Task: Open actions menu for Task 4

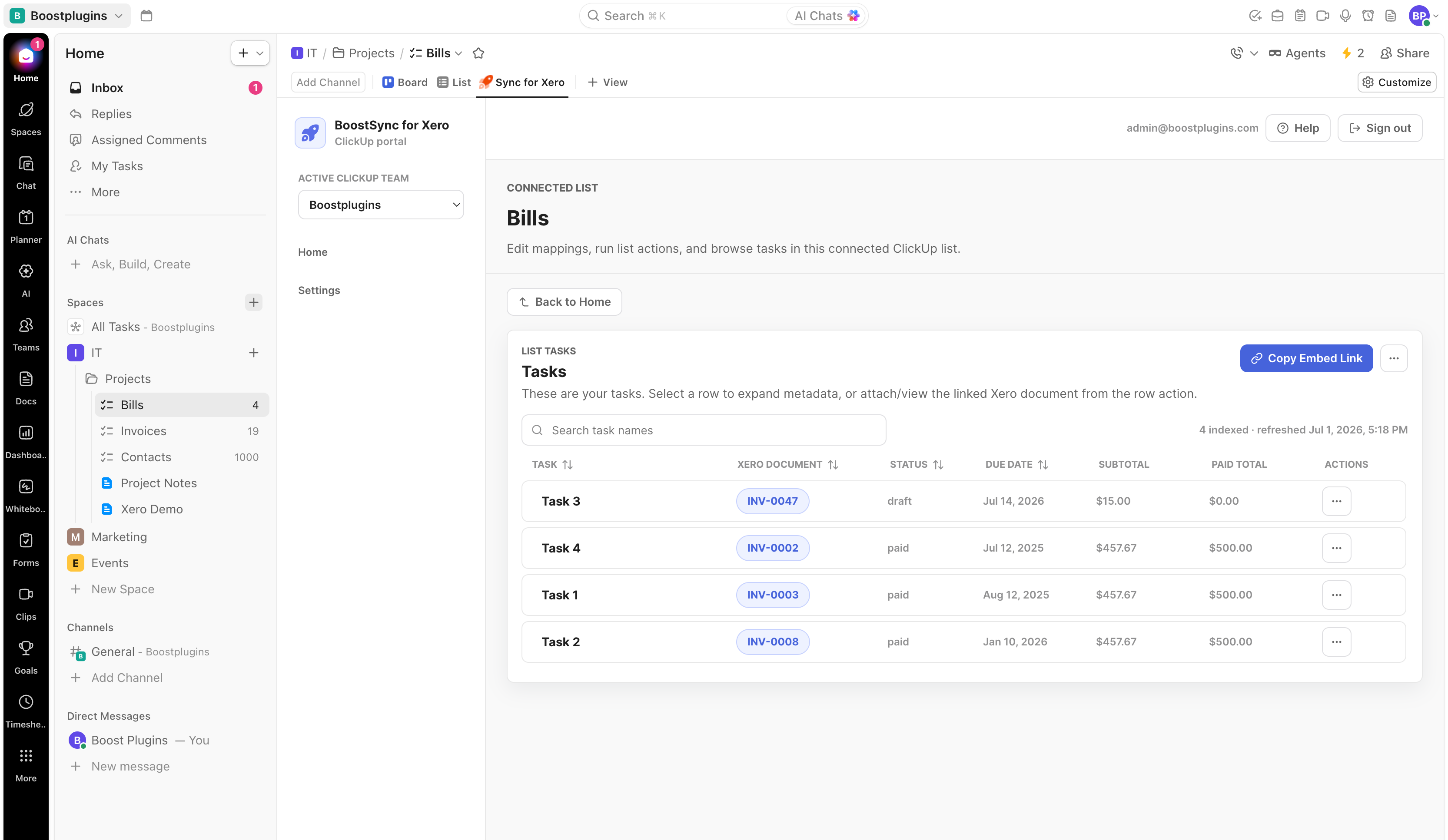Action: tap(1336, 548)
